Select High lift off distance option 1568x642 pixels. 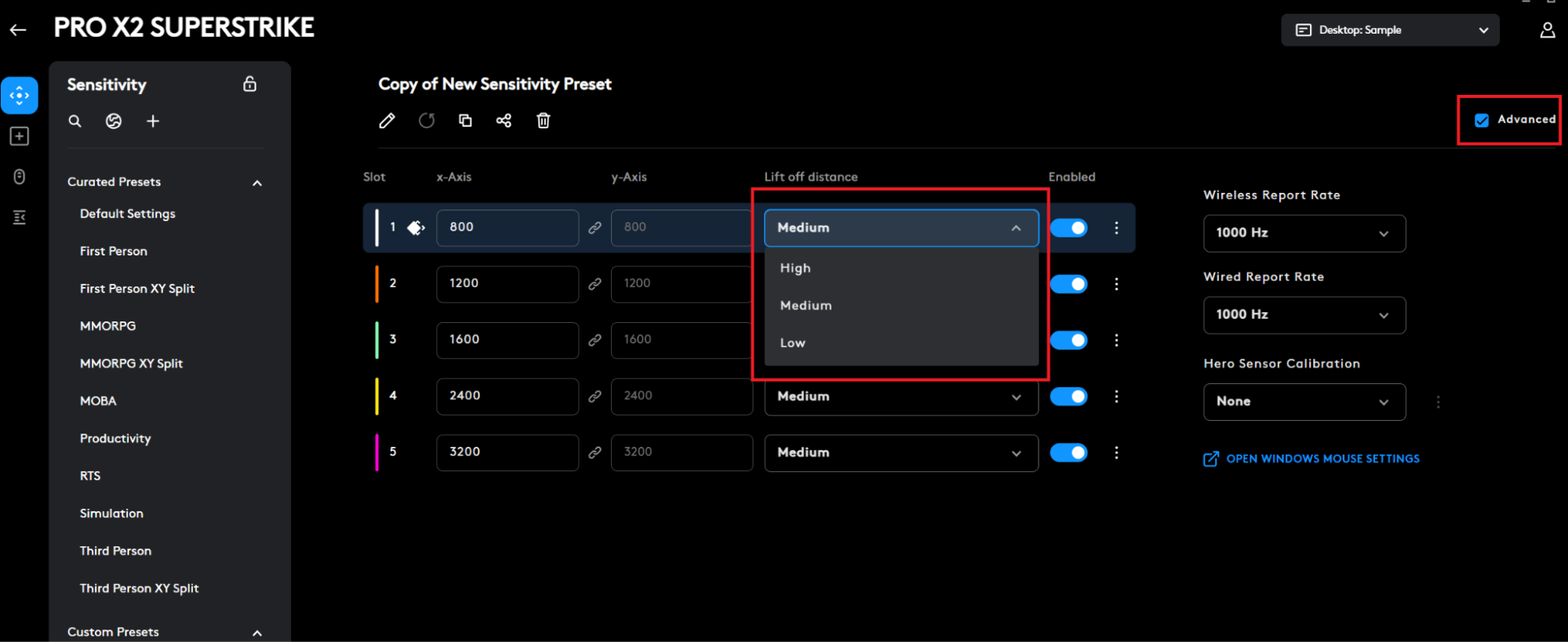(795, 268)
